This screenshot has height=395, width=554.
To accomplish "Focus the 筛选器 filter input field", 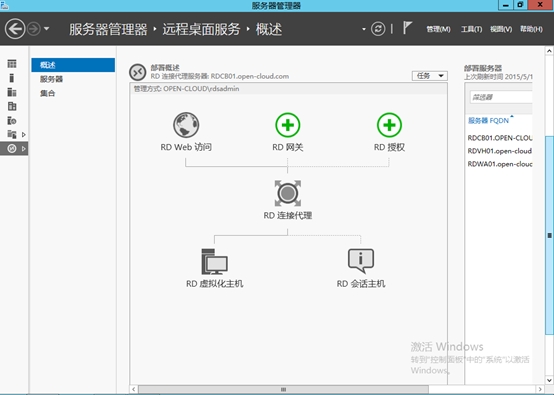I will click(501, 97).
